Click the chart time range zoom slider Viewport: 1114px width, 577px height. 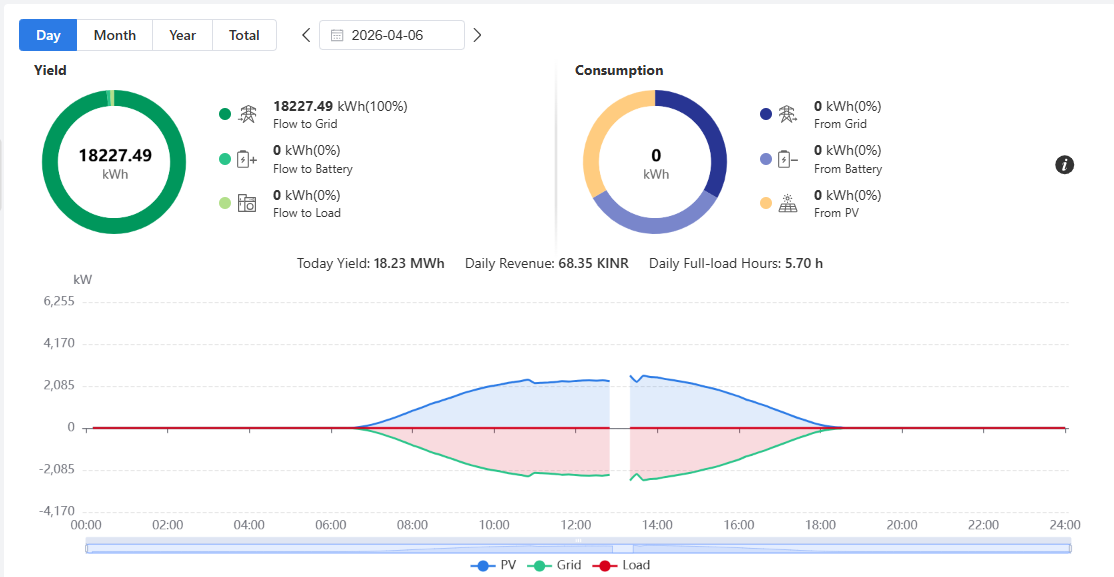[x=578, y=547]
